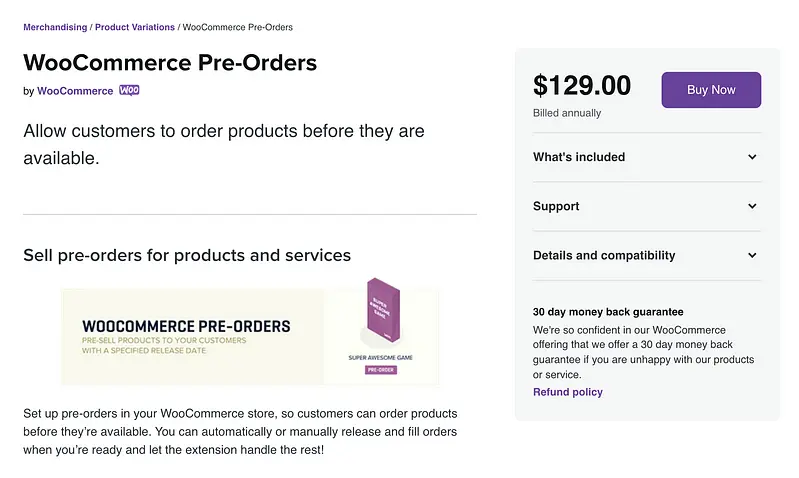Open the Product Variations breadcrumb

click(x=135, y=27)
